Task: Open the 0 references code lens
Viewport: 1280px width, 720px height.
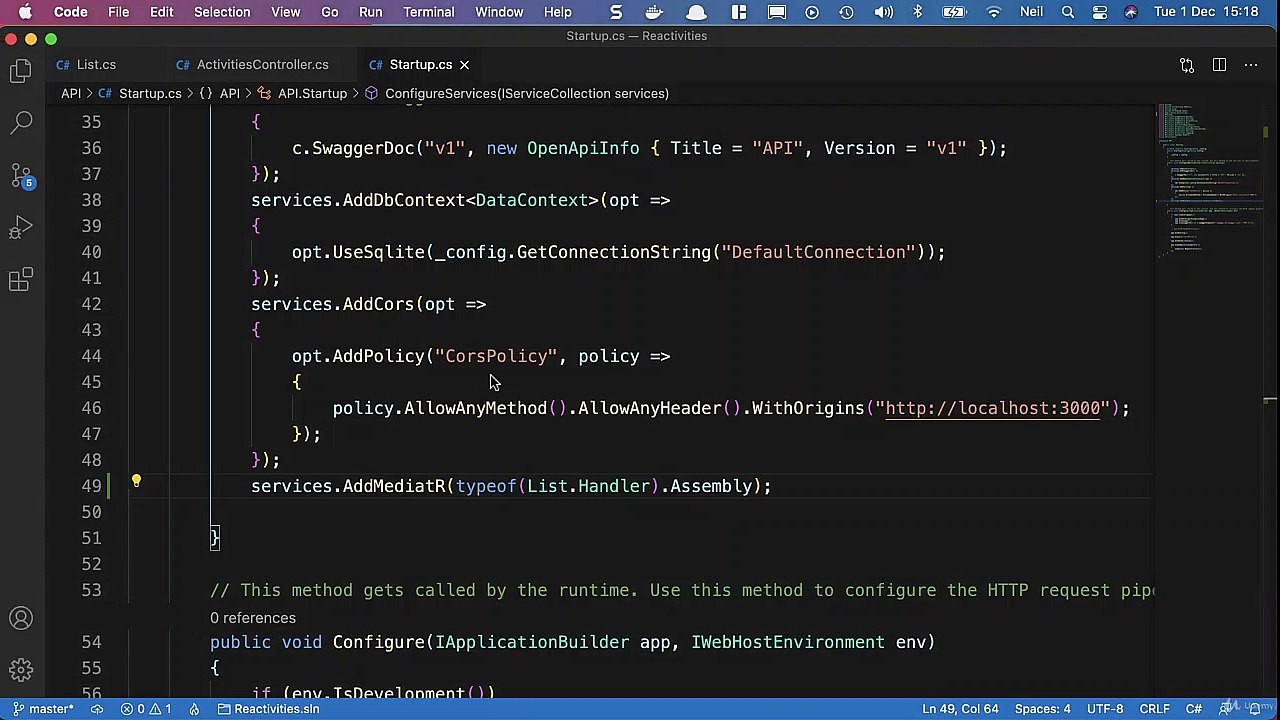Action: (x=253, y=618)
